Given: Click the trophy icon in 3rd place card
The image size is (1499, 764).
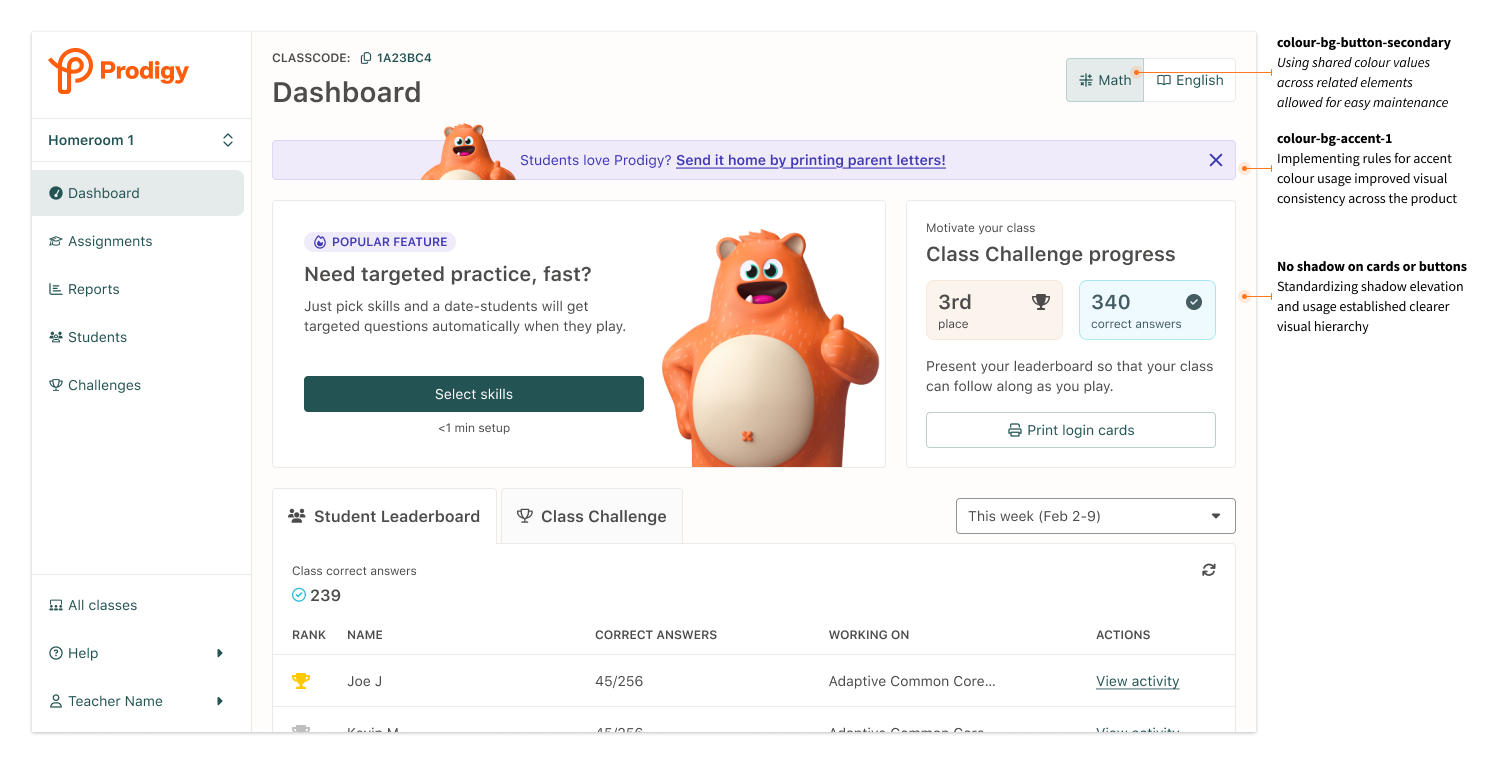Looking at the screenshot, I should (x=1041, y=302).
